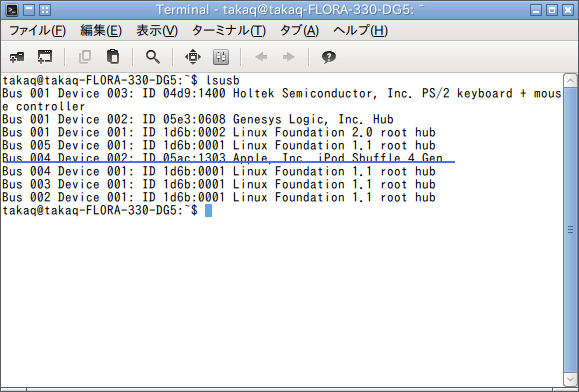Open the ファイル(F) menu
Screen dimensions: 579x392
click(x=37, y=31)
